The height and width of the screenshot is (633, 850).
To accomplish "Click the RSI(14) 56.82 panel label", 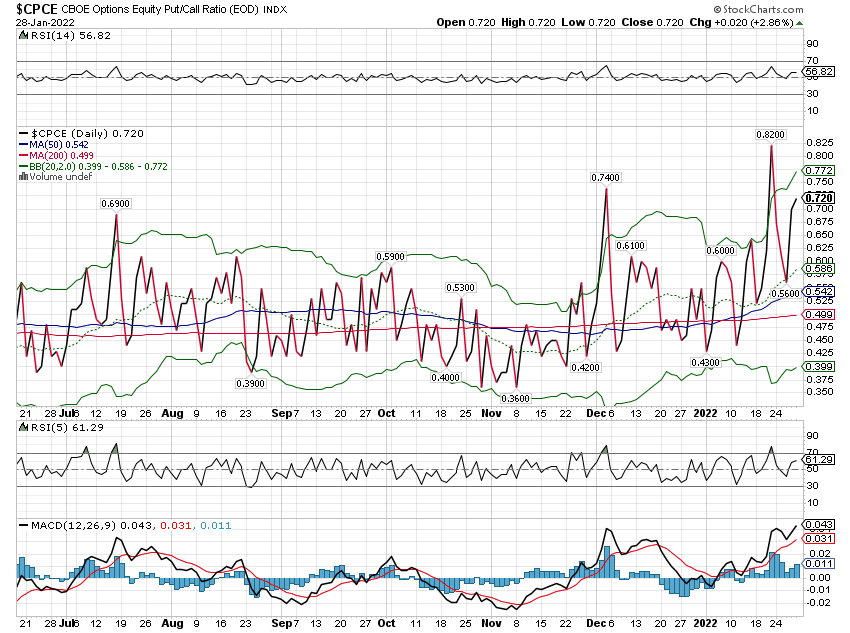I will pos(69,36).
